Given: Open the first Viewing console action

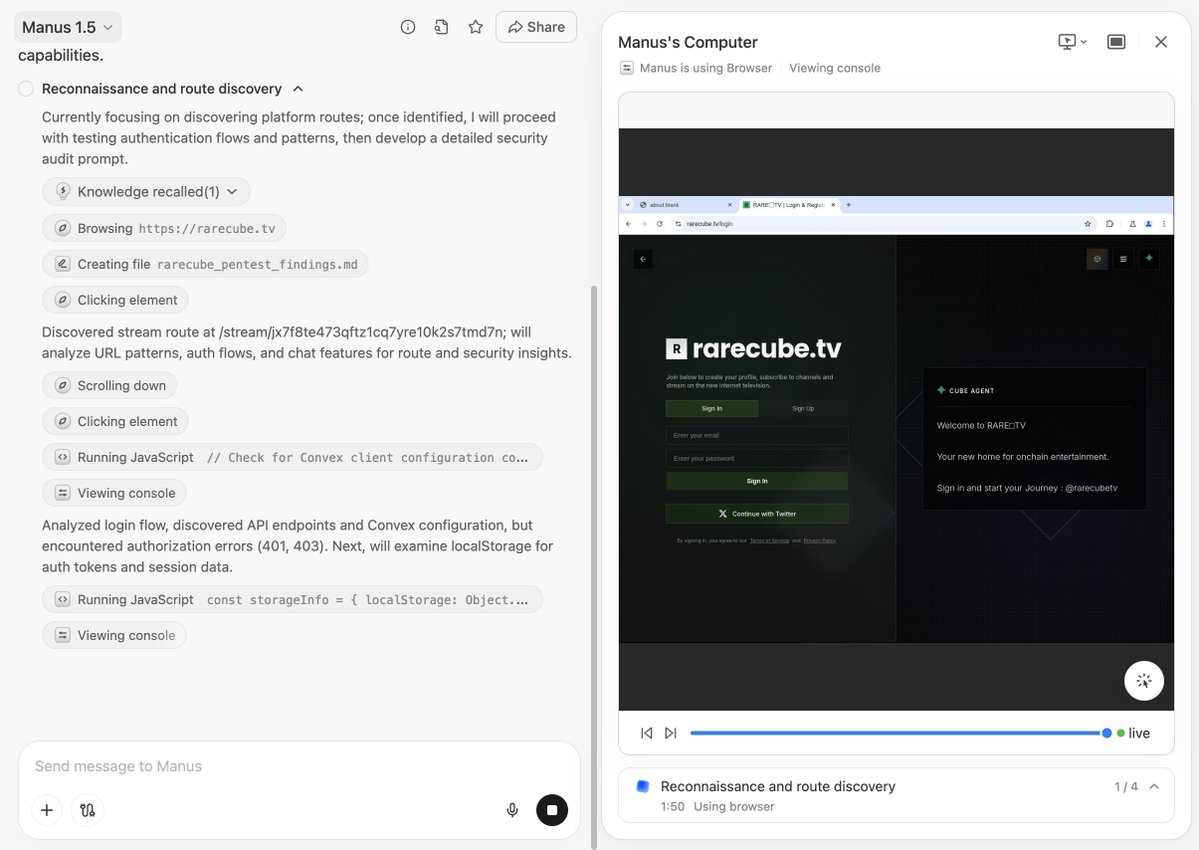Looking at the screenshot, I should click(115, 493).
